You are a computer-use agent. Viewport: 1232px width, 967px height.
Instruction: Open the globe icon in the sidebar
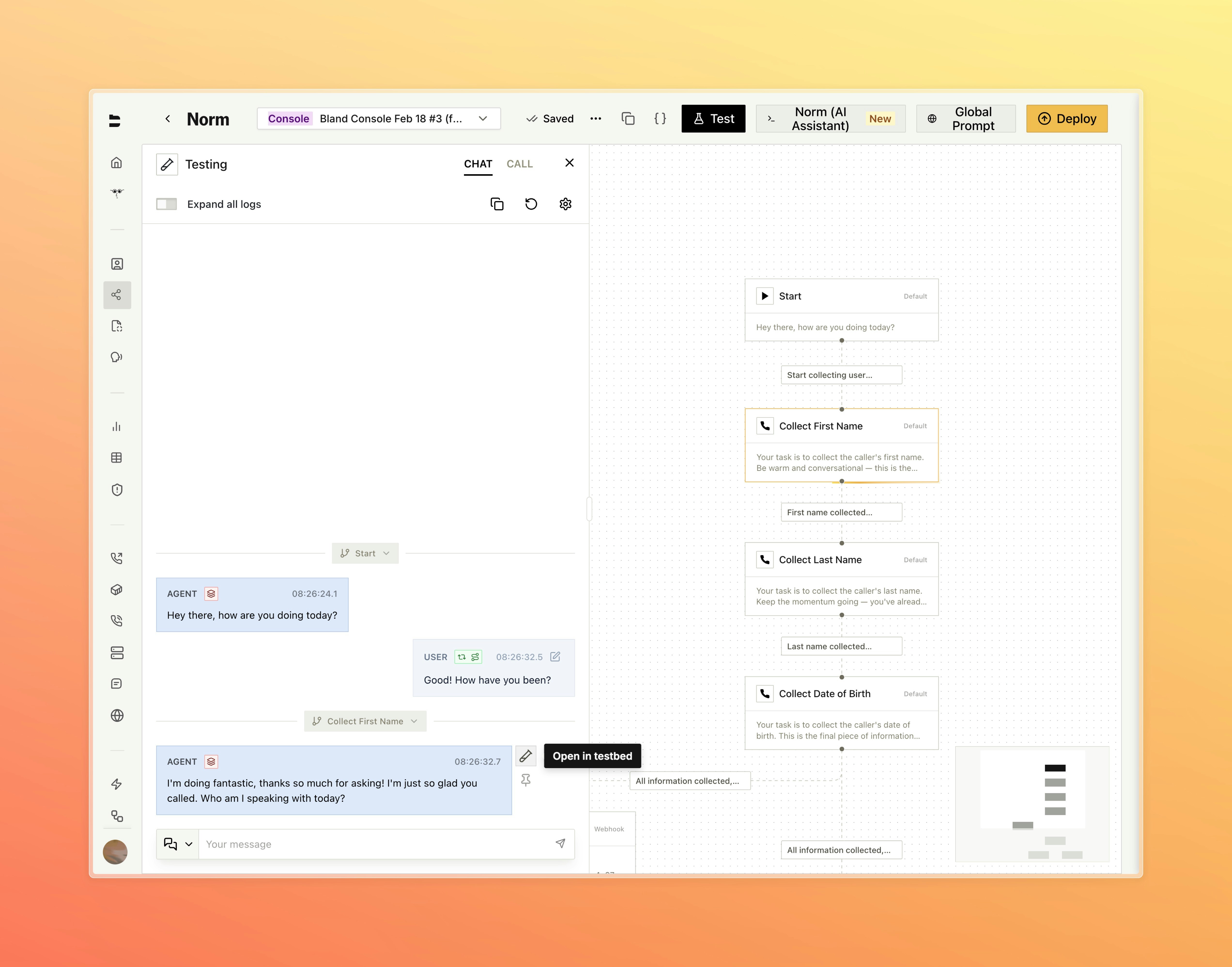[x=116, y=716]
